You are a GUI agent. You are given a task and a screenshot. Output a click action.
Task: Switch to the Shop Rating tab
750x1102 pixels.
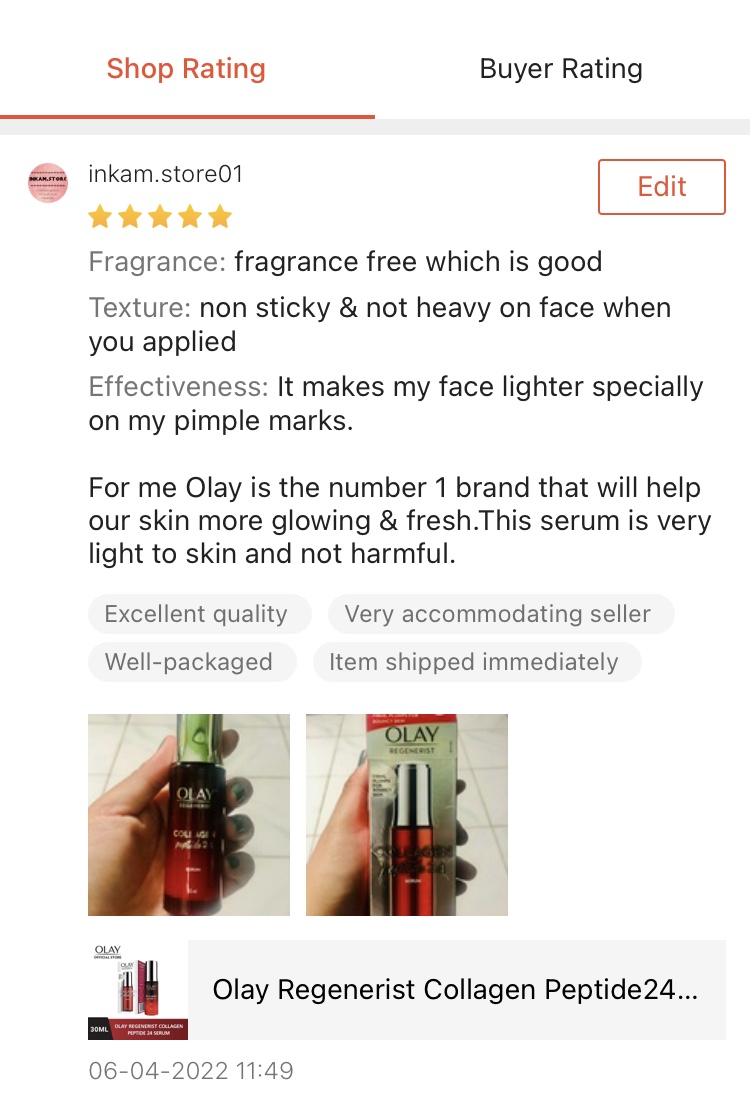coord(186,69)
